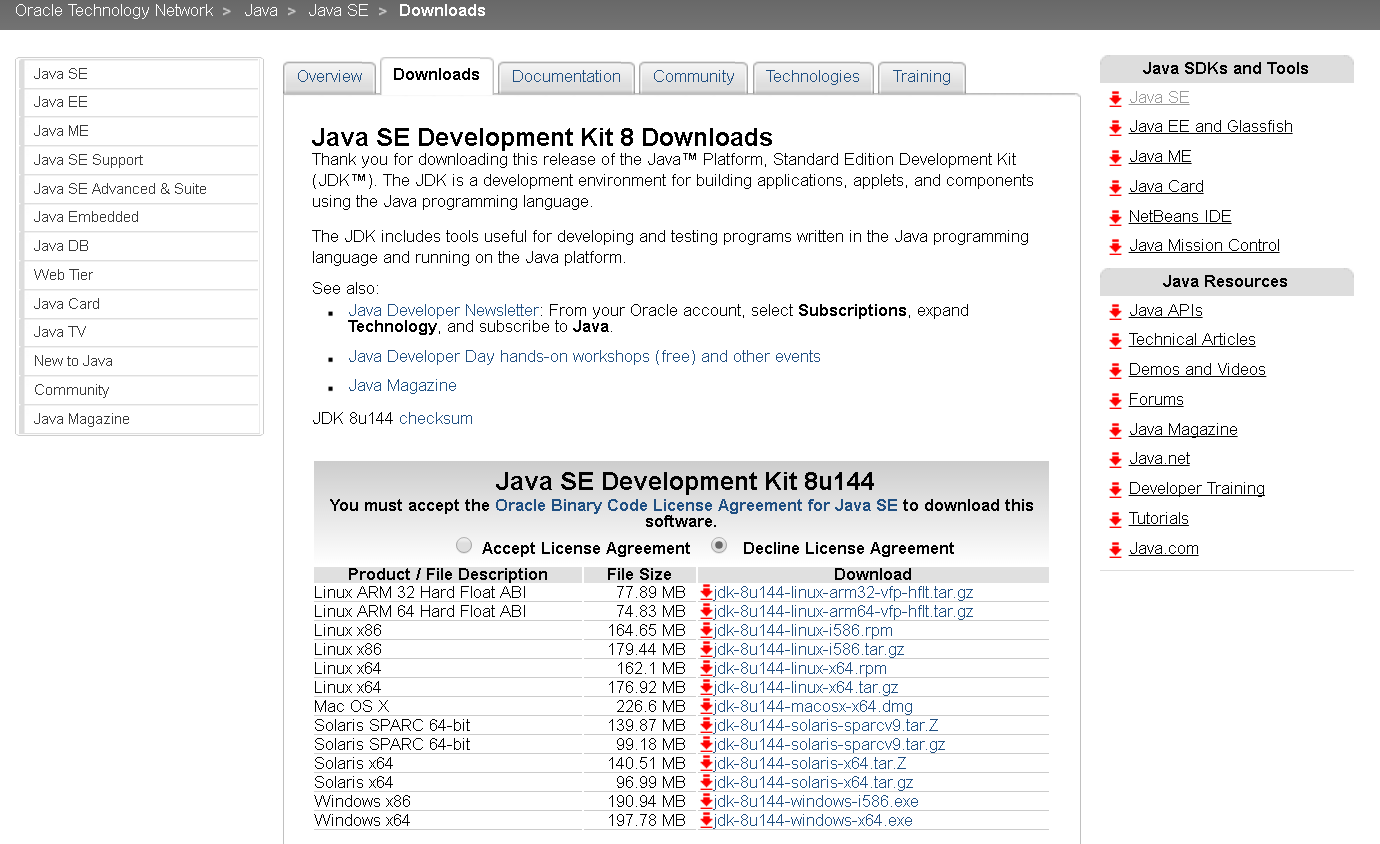Image resolution: width=1380 pixels, height=844 pixels.
Task: Open Java.net link in Java Resources
Action: click(1159, 459)
